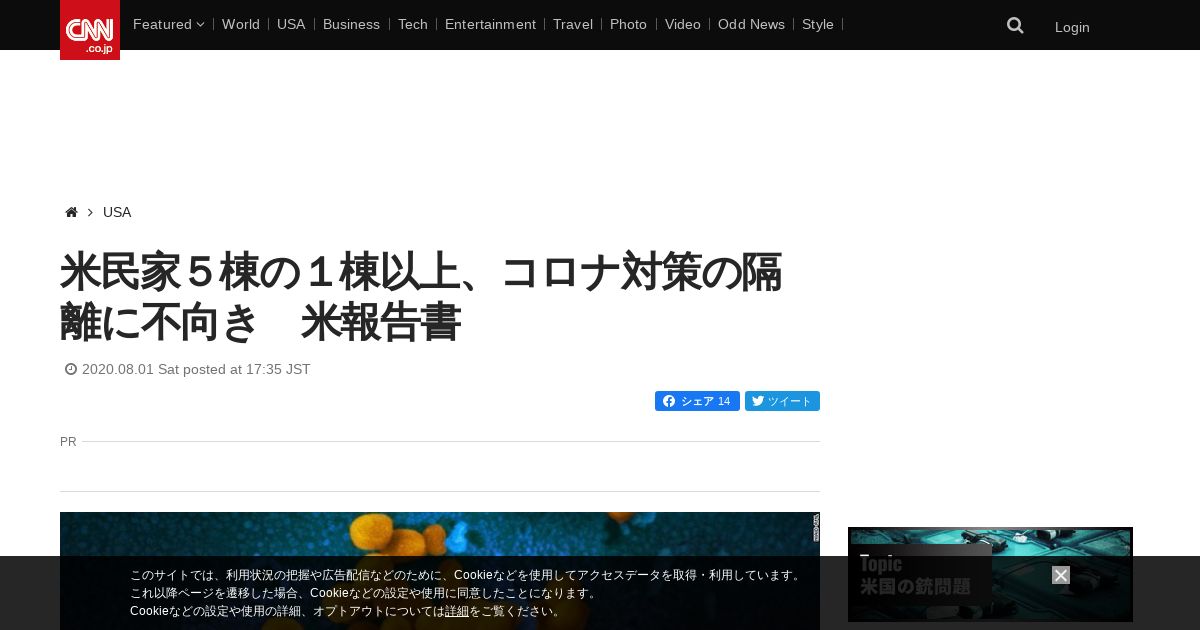1200x630 pixels.
Task: Select the Style menu item
Action: tap(818, 24)
